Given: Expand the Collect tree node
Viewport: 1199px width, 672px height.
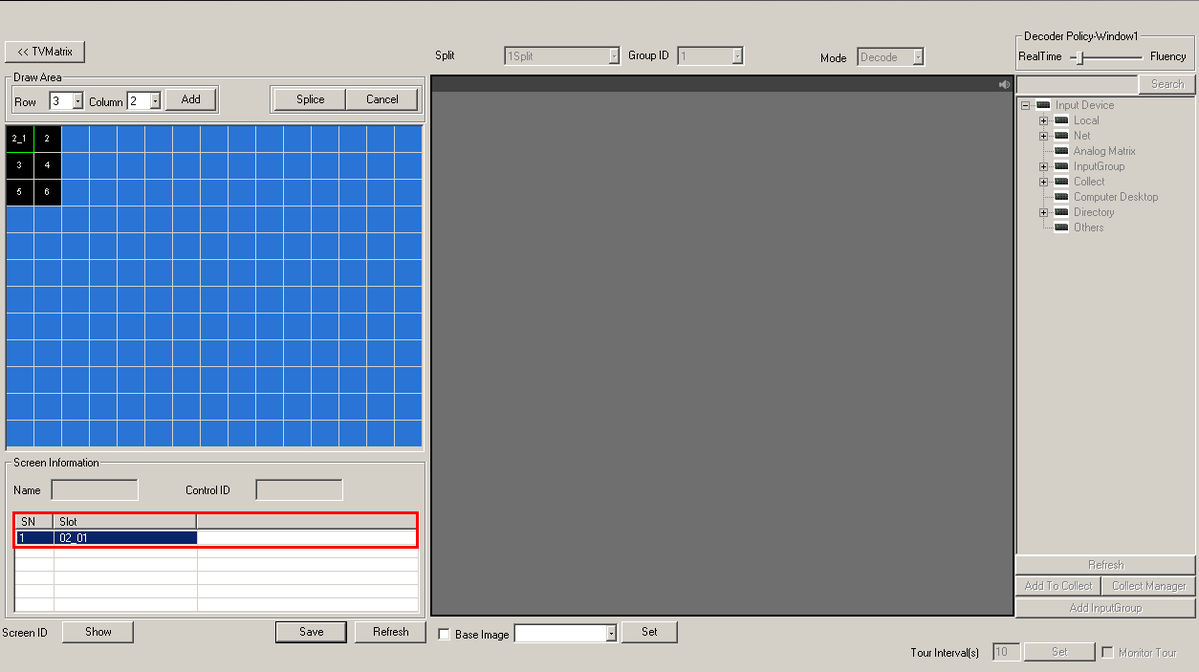Looking at the screenshot, I should click(x=1044, y=182).
